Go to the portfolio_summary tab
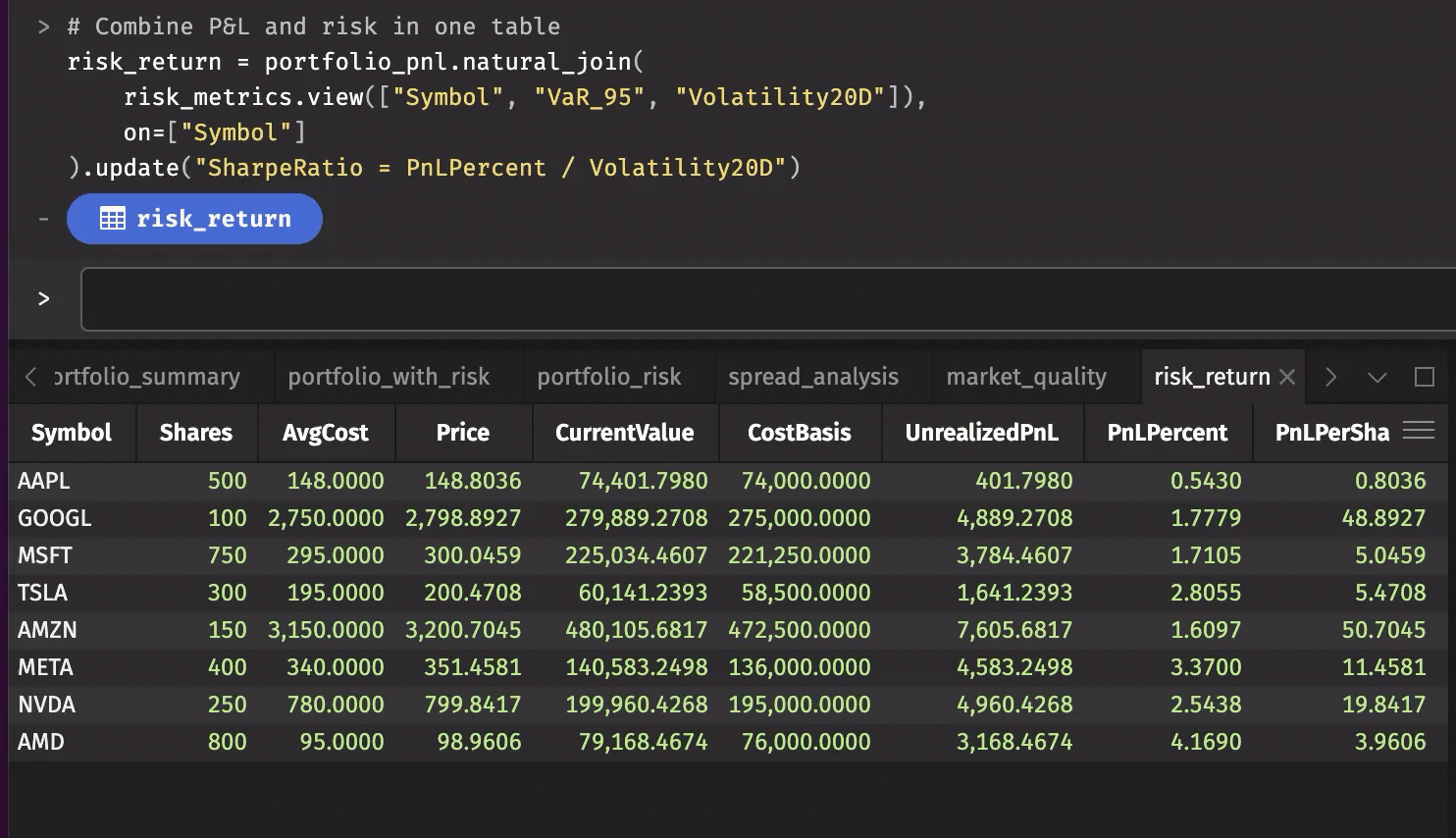Screen dimensions: 1456x838 147,377
